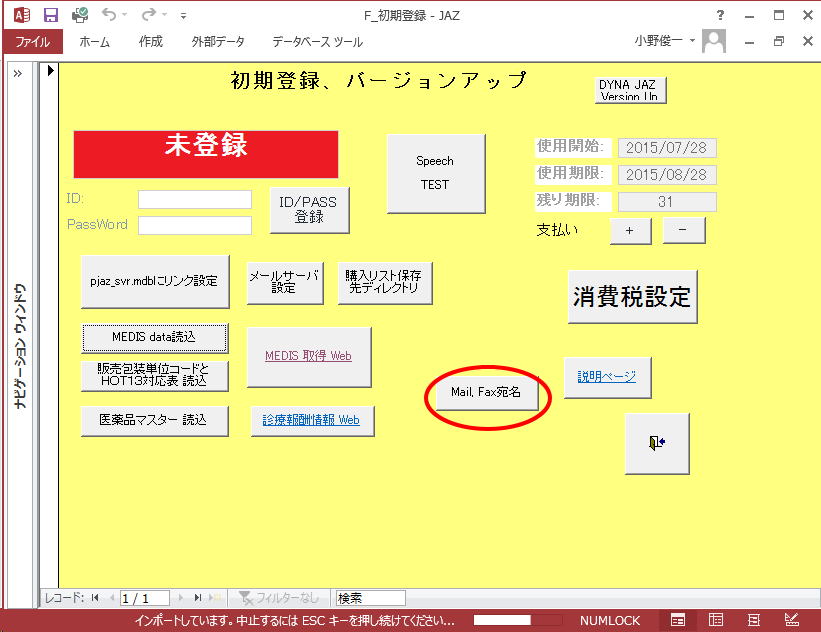Open the redo history dropdown arrow
This screenshot has height=632, width=821.
164,15
